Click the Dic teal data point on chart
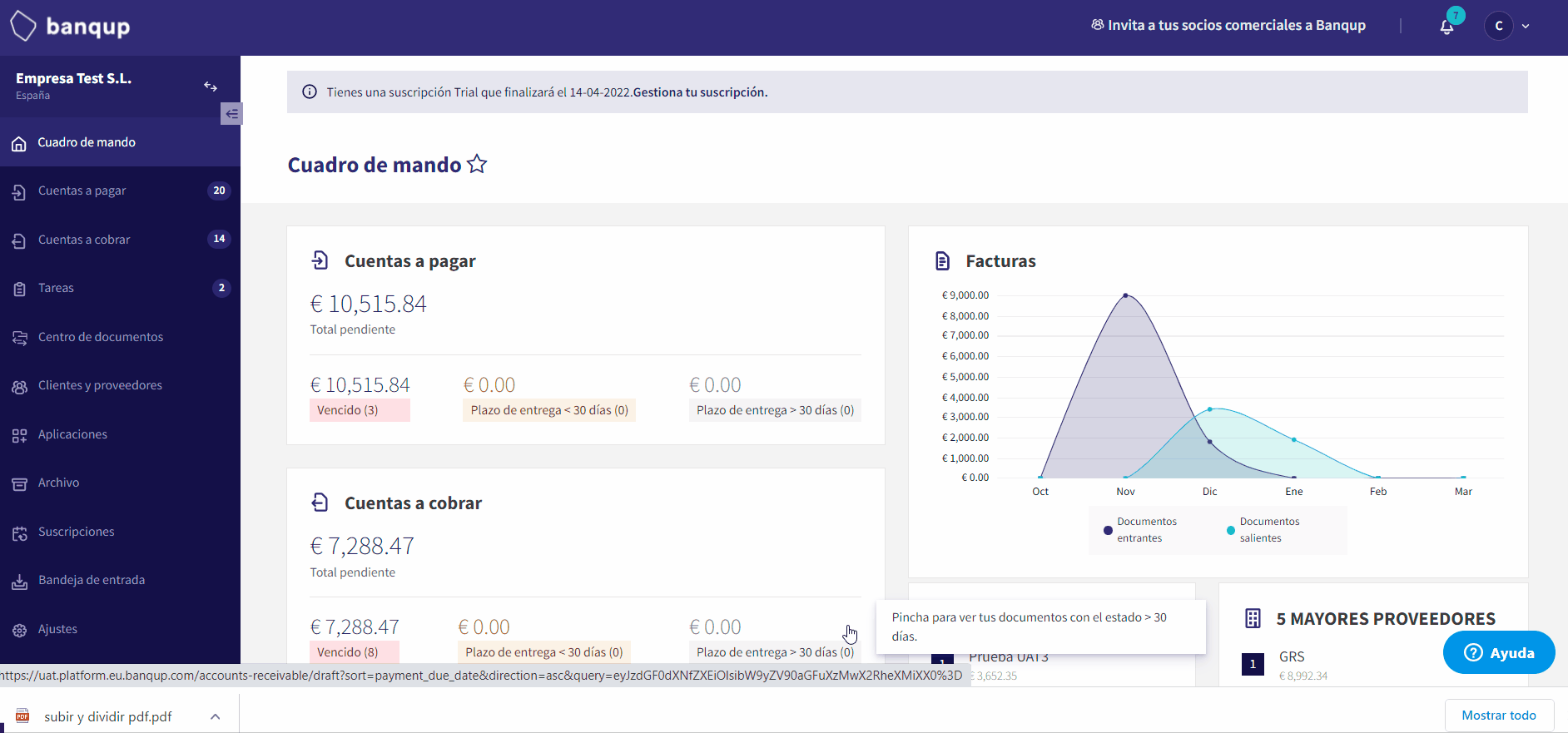This screenshot has height=733, width=1568. point(1210,409)
